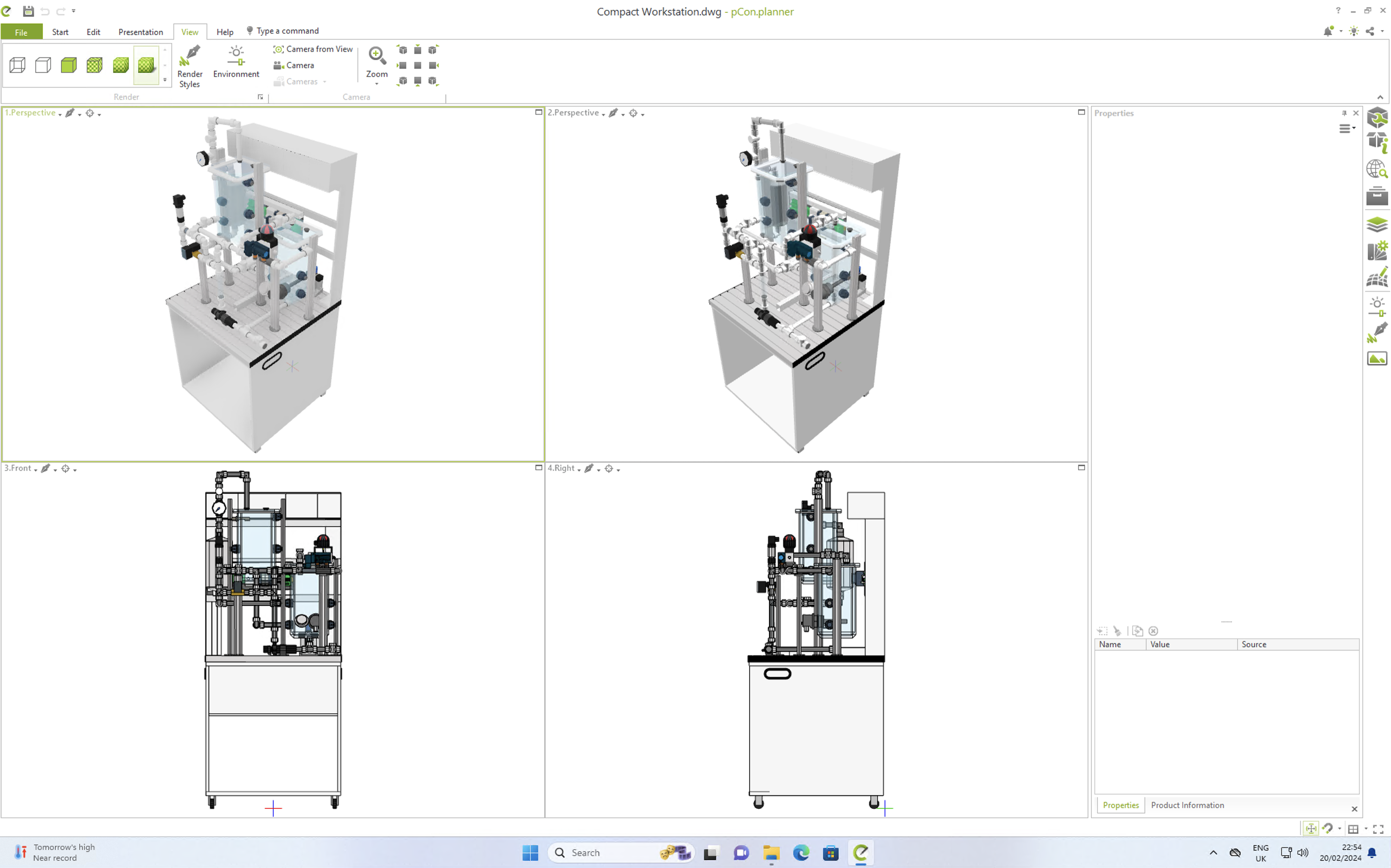
Task: Click the material editor swatch-gear icon
Action: [1377, 251]
